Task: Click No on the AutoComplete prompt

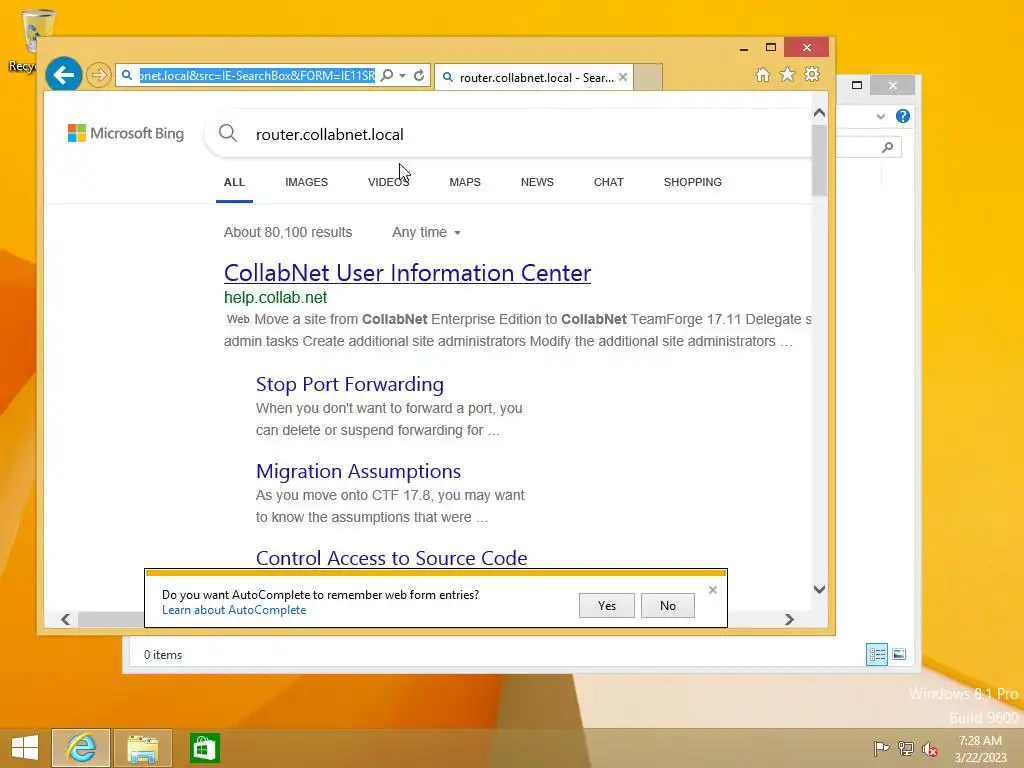Action: click(x=667, y=605)
